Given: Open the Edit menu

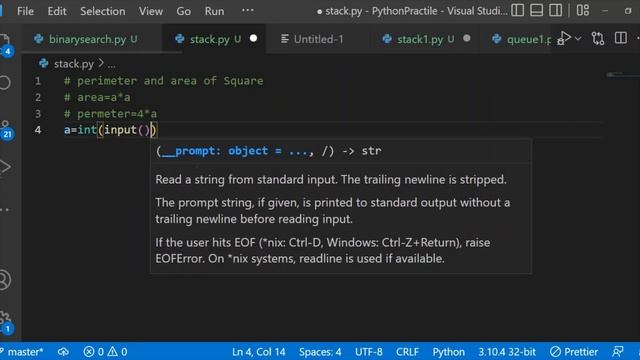Looking at the screenshot, I should 57,11.
